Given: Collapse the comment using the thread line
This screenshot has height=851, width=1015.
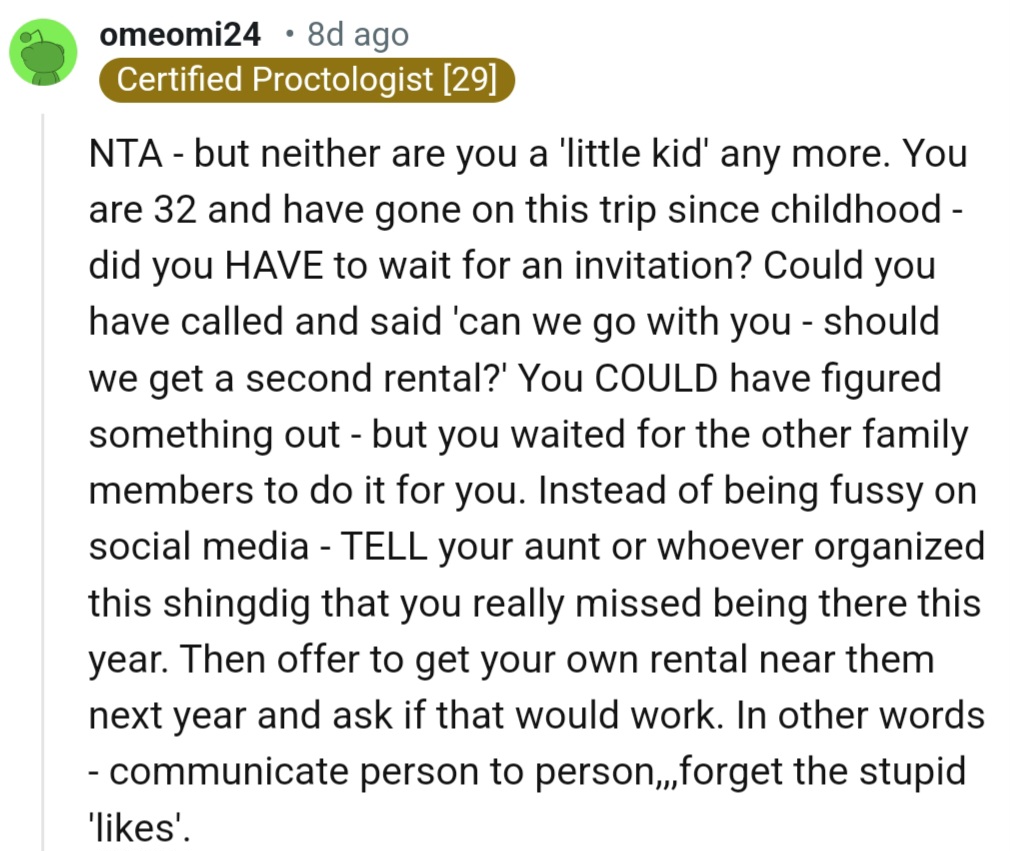Looking at the screenshot, I should pyautogui.click(x=42, y=480).
